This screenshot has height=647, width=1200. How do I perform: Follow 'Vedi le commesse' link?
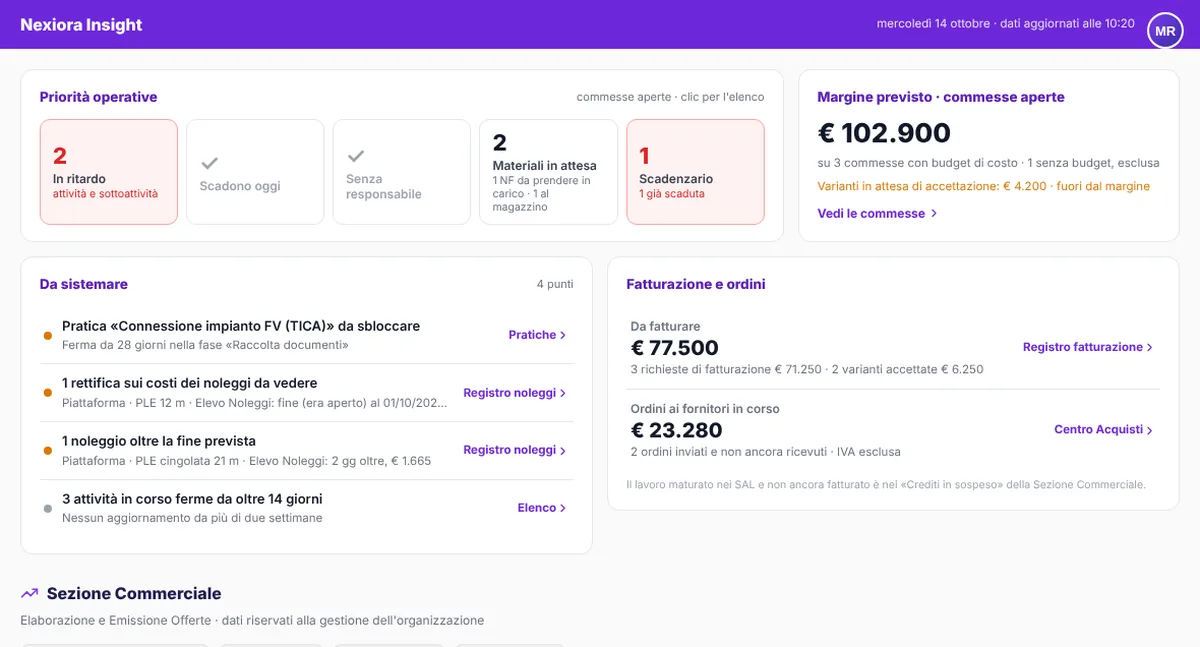tap(877, 213)
